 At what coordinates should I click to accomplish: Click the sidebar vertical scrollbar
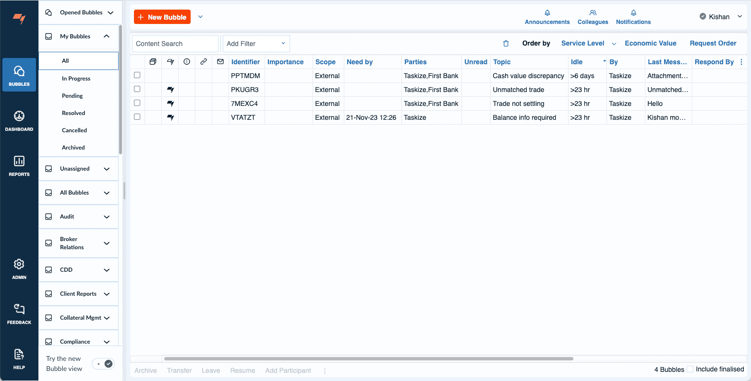[x=120, y=89]
